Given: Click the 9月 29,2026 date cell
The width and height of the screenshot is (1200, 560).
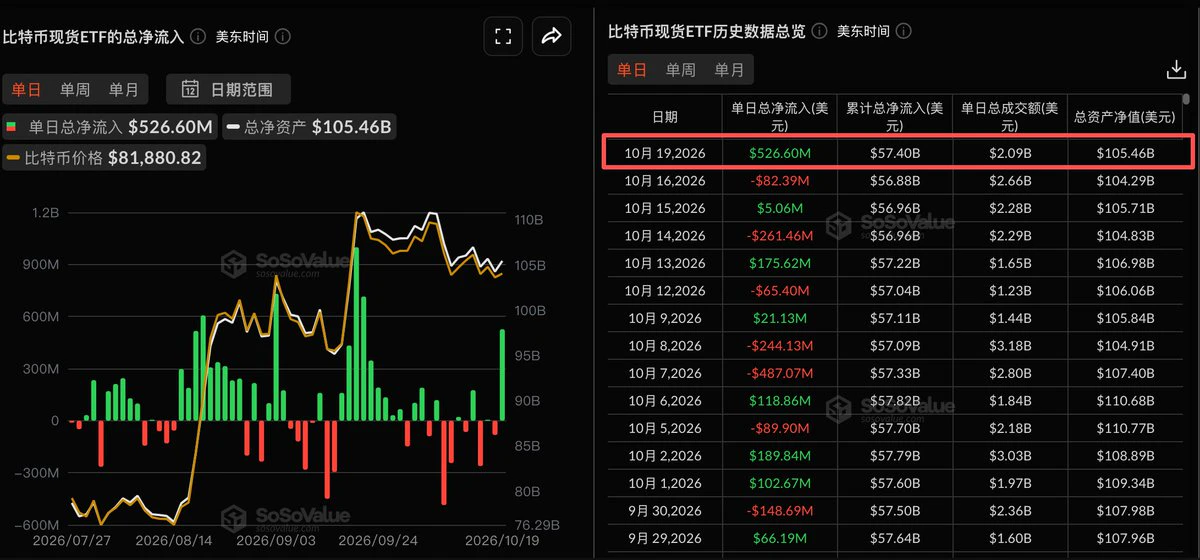Looking at the screenshot, I should tap(665, 538).
